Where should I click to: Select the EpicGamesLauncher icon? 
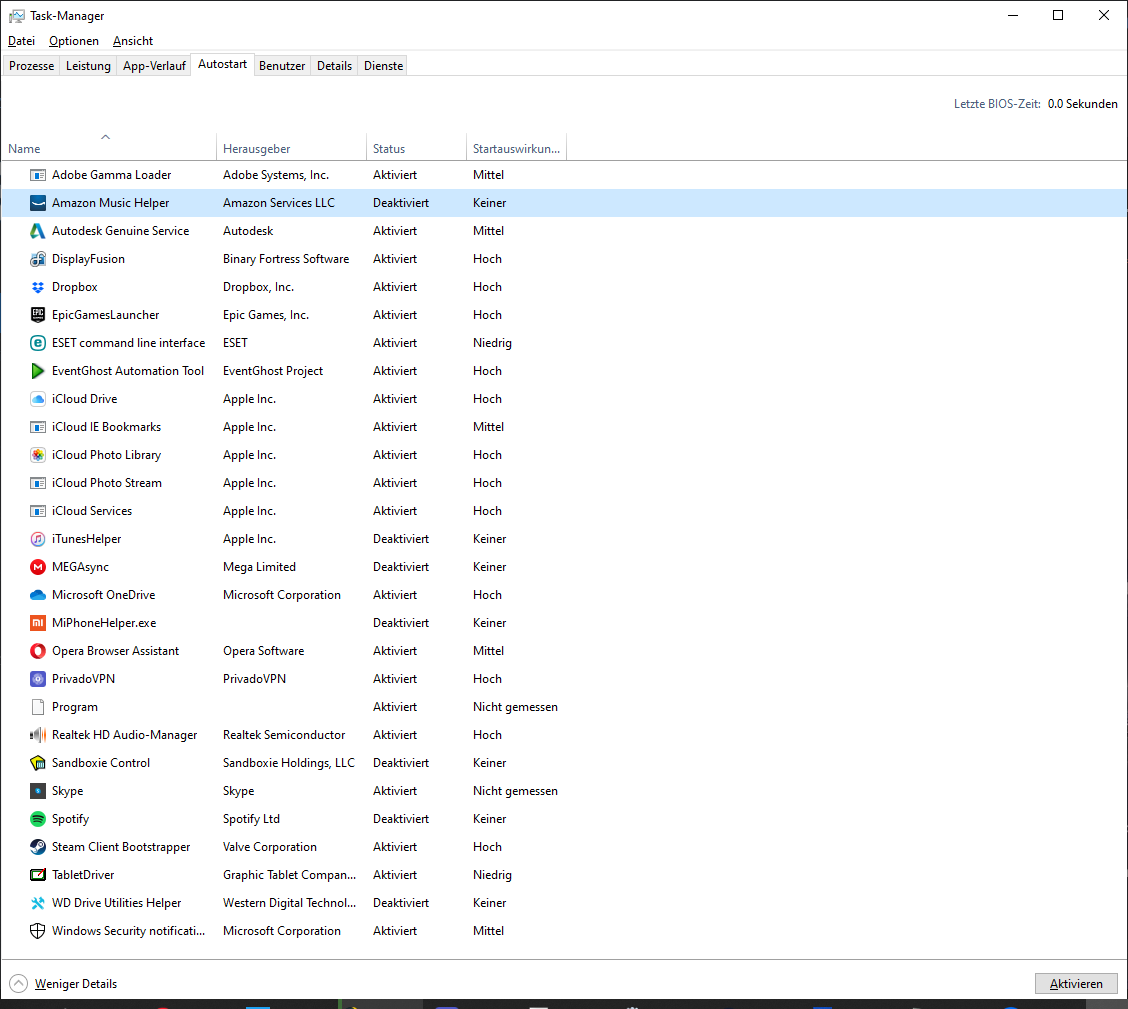point(37,315)
